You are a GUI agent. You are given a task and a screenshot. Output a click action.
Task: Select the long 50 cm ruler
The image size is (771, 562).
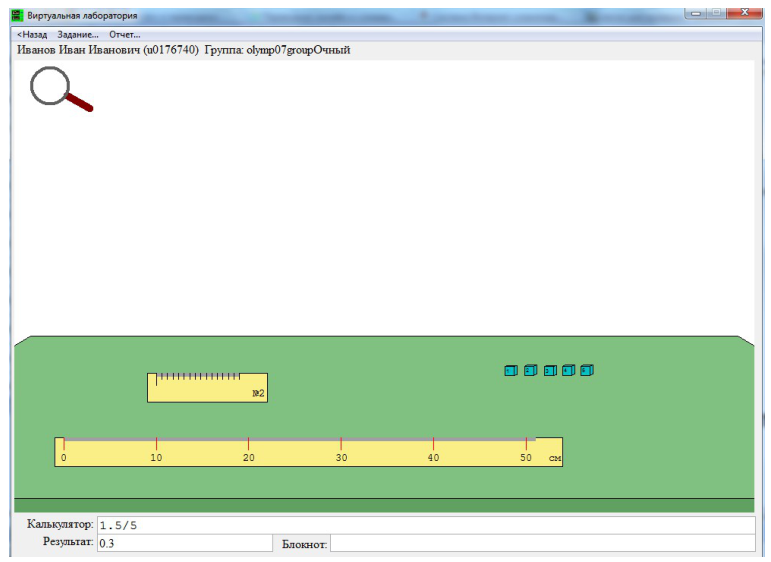tap(308, 452)
